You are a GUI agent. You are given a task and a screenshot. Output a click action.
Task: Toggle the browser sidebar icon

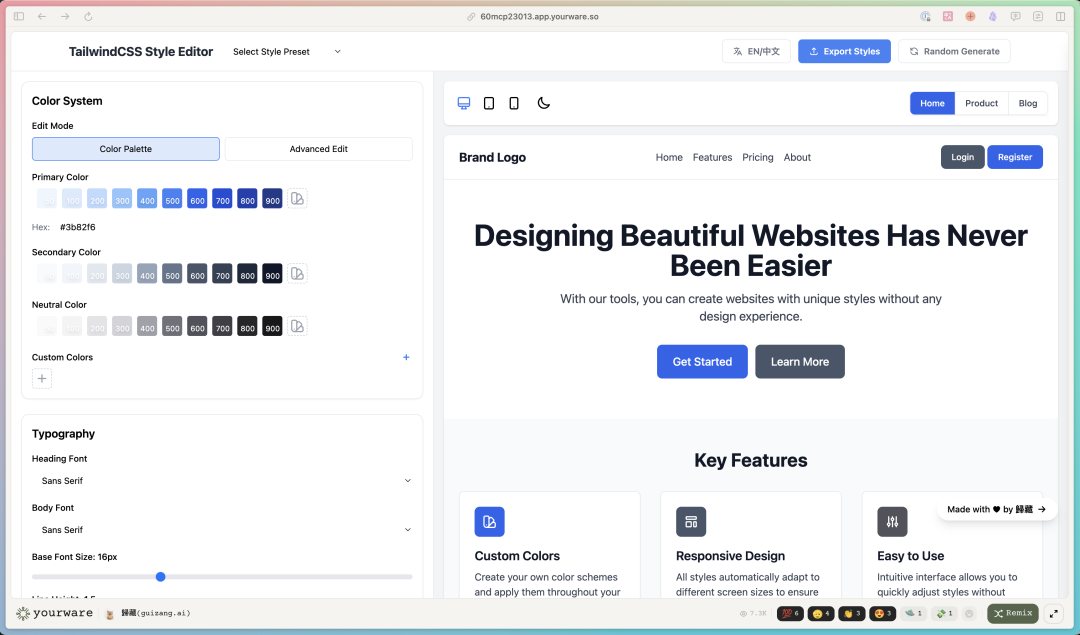point(19,17)
